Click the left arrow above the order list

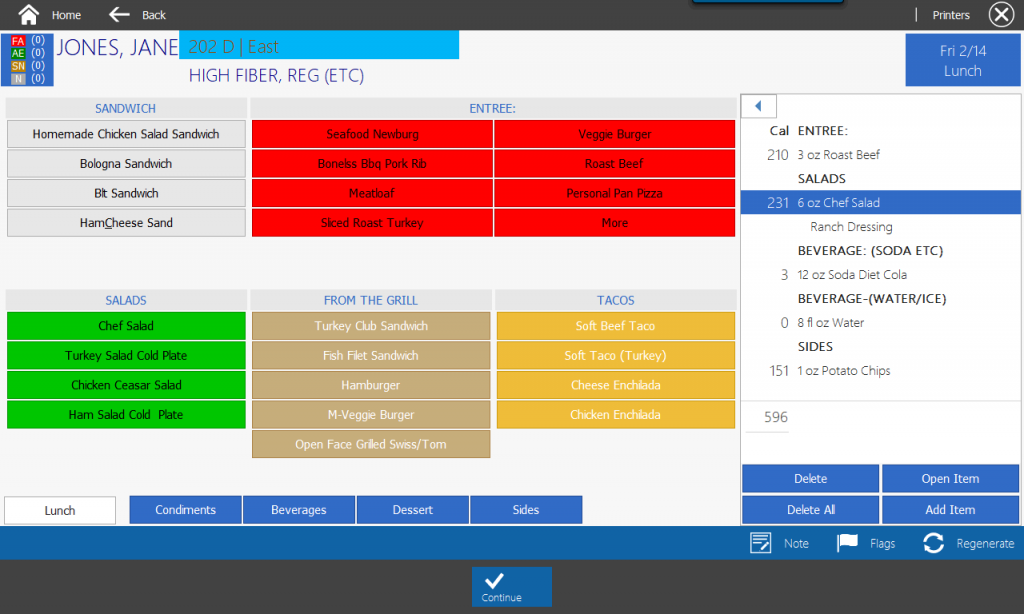(759, 105)
